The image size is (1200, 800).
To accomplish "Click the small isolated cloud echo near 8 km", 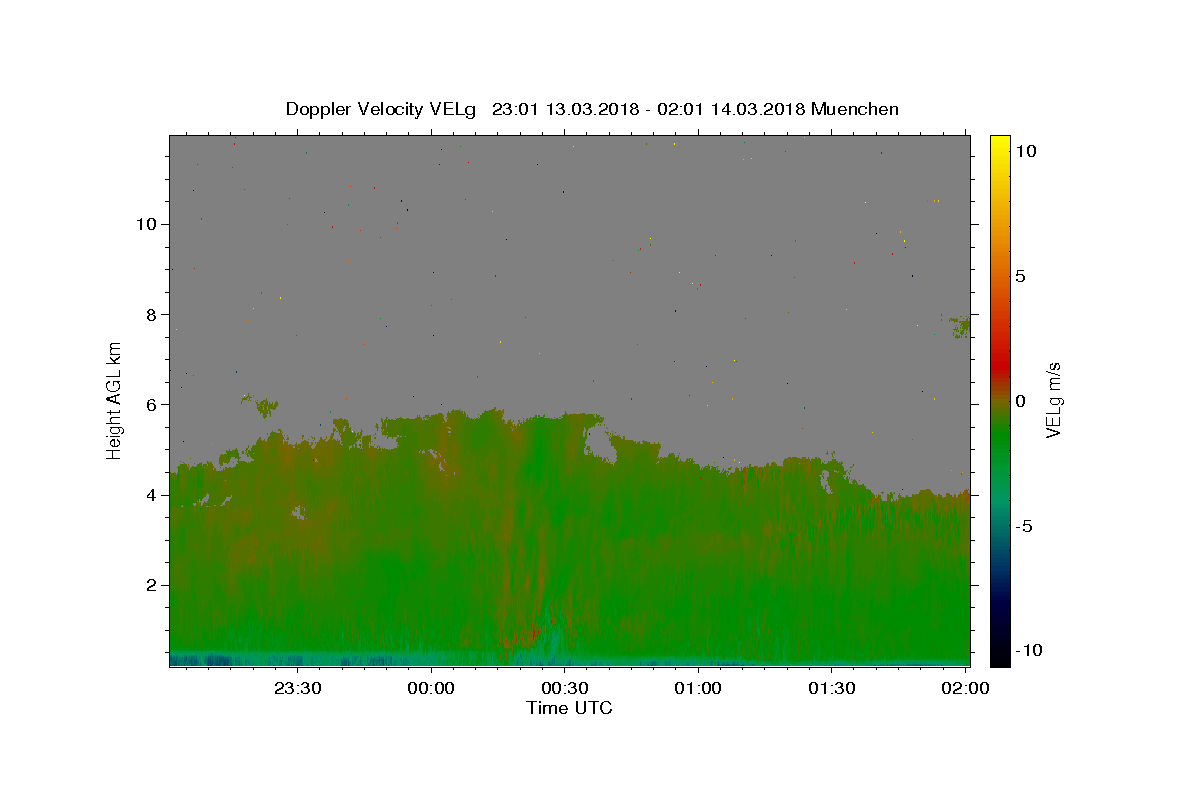I will tap(960, 326).
